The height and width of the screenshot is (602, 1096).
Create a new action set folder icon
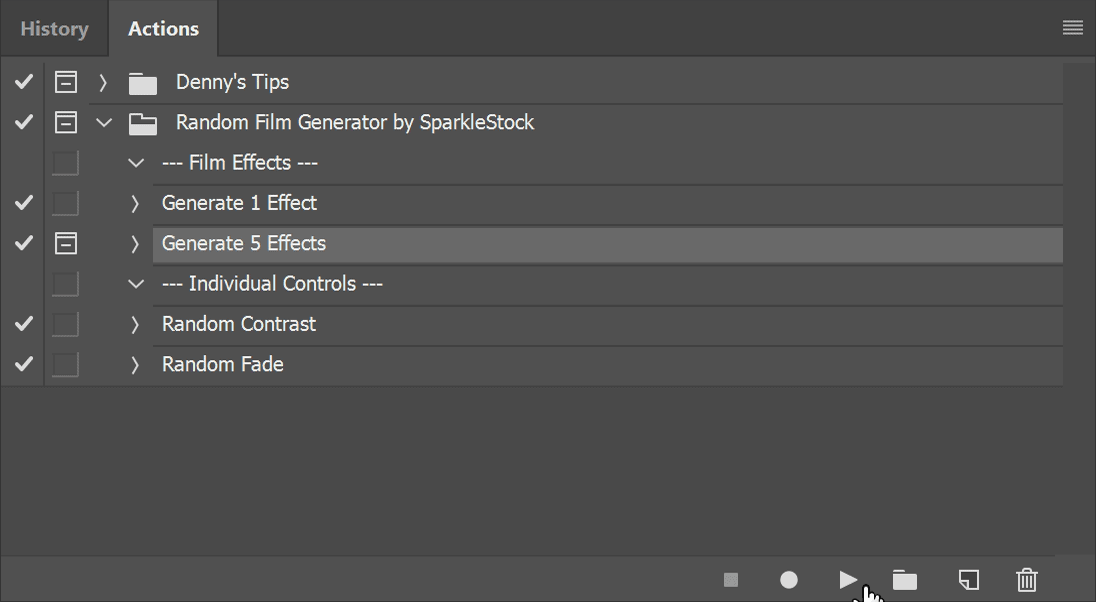(904, 580)
